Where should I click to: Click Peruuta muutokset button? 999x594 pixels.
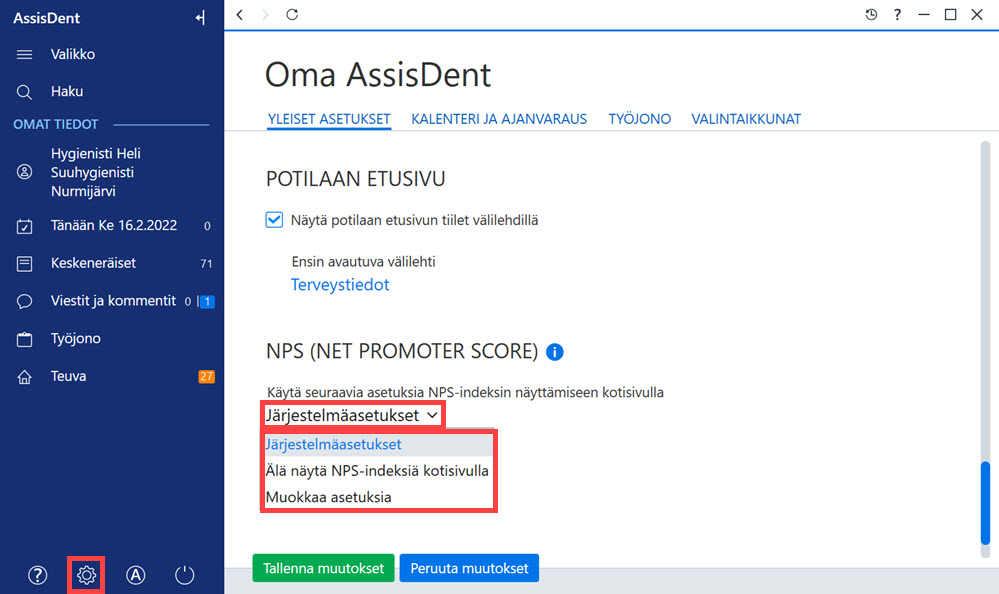[x=469, y=568]
